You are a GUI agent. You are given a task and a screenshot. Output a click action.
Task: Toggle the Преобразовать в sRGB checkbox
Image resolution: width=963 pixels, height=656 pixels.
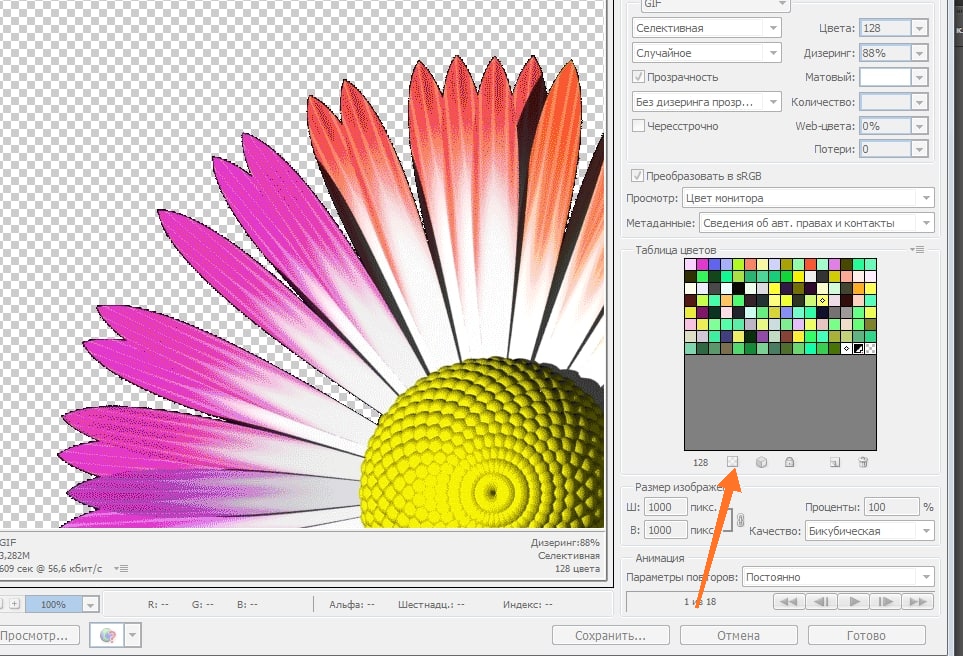click(639, 174)
